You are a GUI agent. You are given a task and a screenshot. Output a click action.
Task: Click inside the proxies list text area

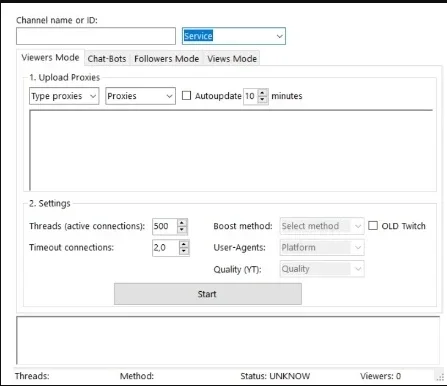[231, 150]
